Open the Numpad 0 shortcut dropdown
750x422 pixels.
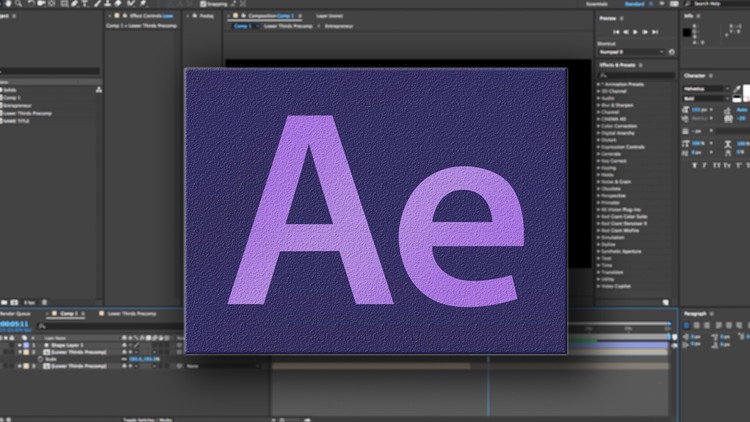pyautogui.click(x=631, y=52)
